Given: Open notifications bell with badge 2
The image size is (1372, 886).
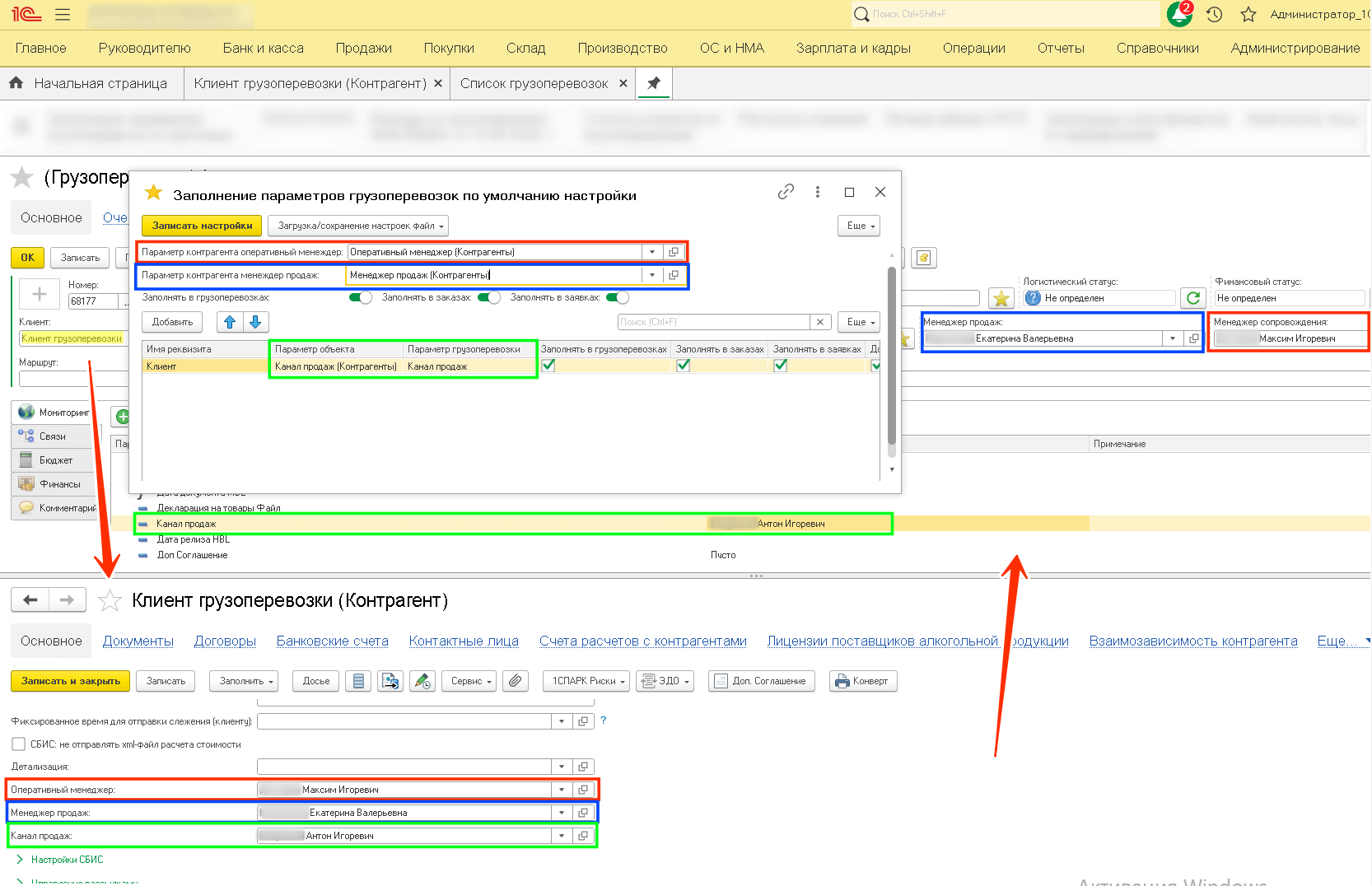Looking at the screenshot, I should pyautogui.click(x=1179, y=14).
